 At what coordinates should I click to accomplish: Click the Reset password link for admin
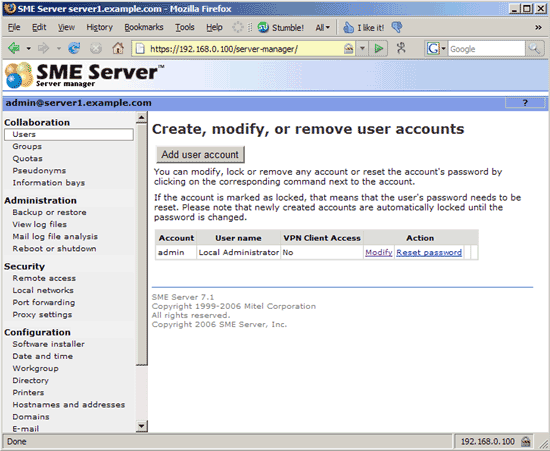[429, 253]
